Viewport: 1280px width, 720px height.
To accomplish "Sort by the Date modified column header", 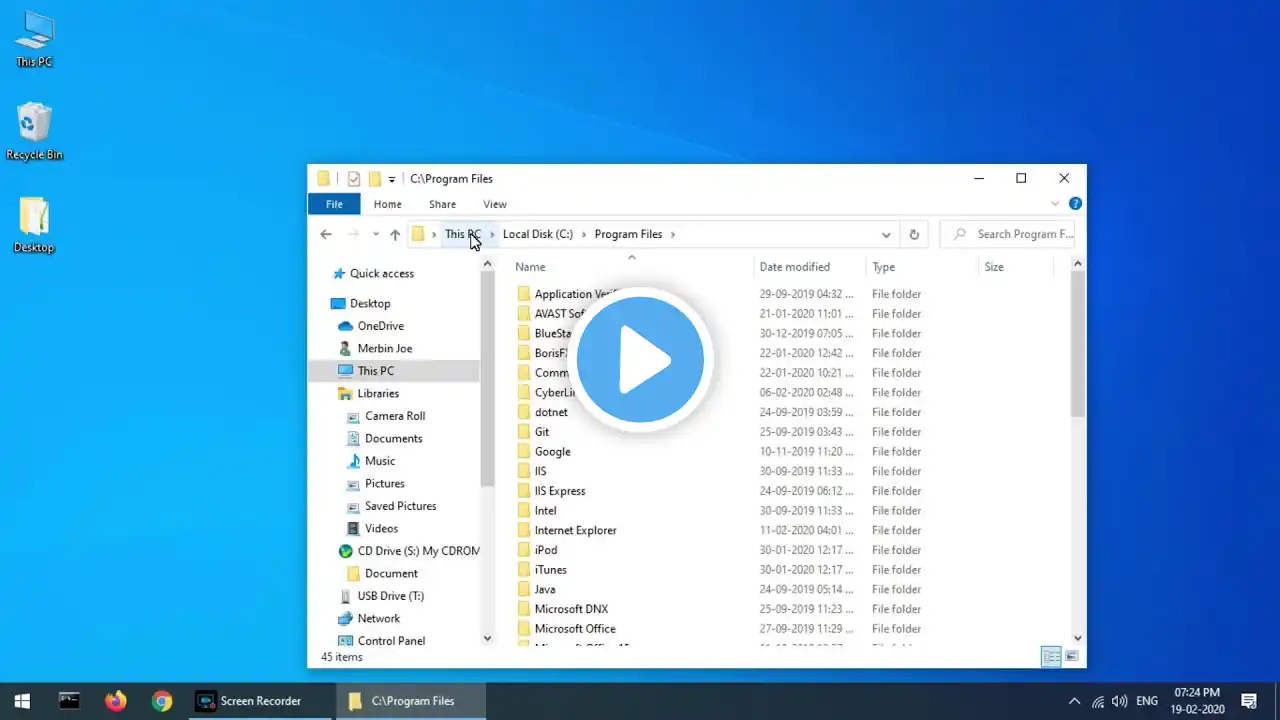I will (x=795, y=267).
